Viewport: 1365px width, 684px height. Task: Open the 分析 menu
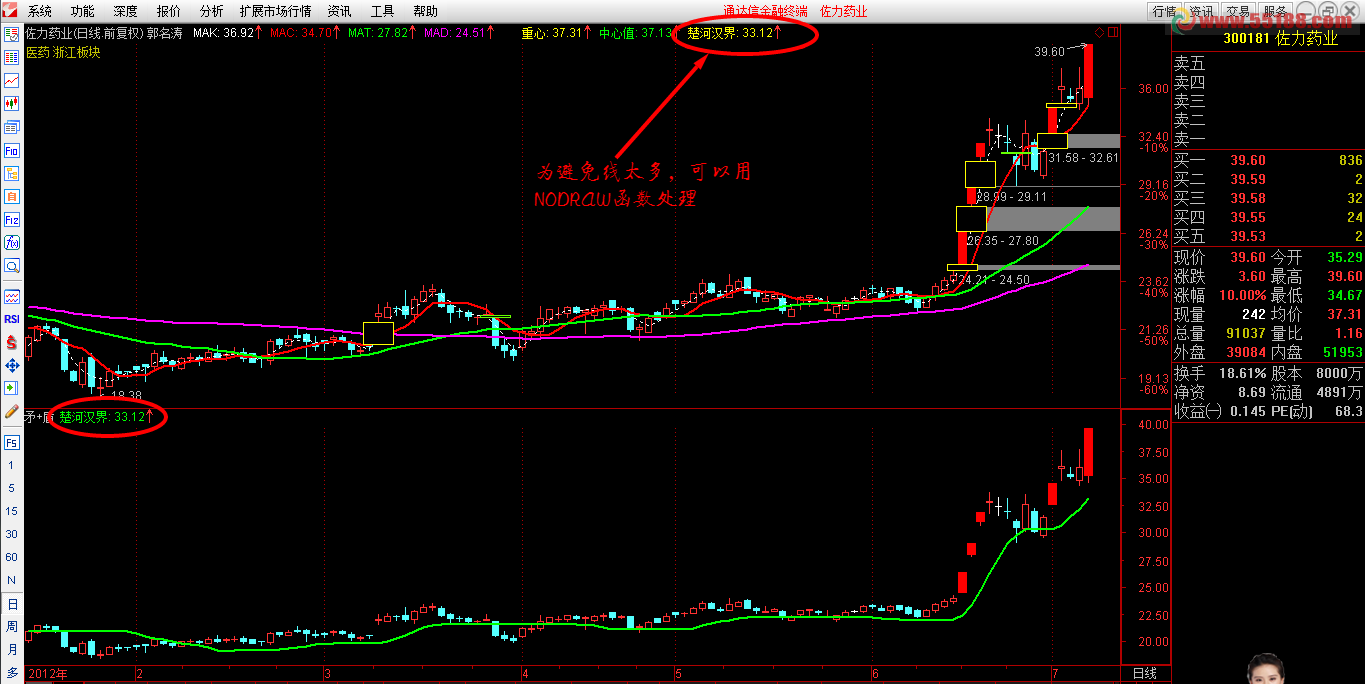click(211, 12)
